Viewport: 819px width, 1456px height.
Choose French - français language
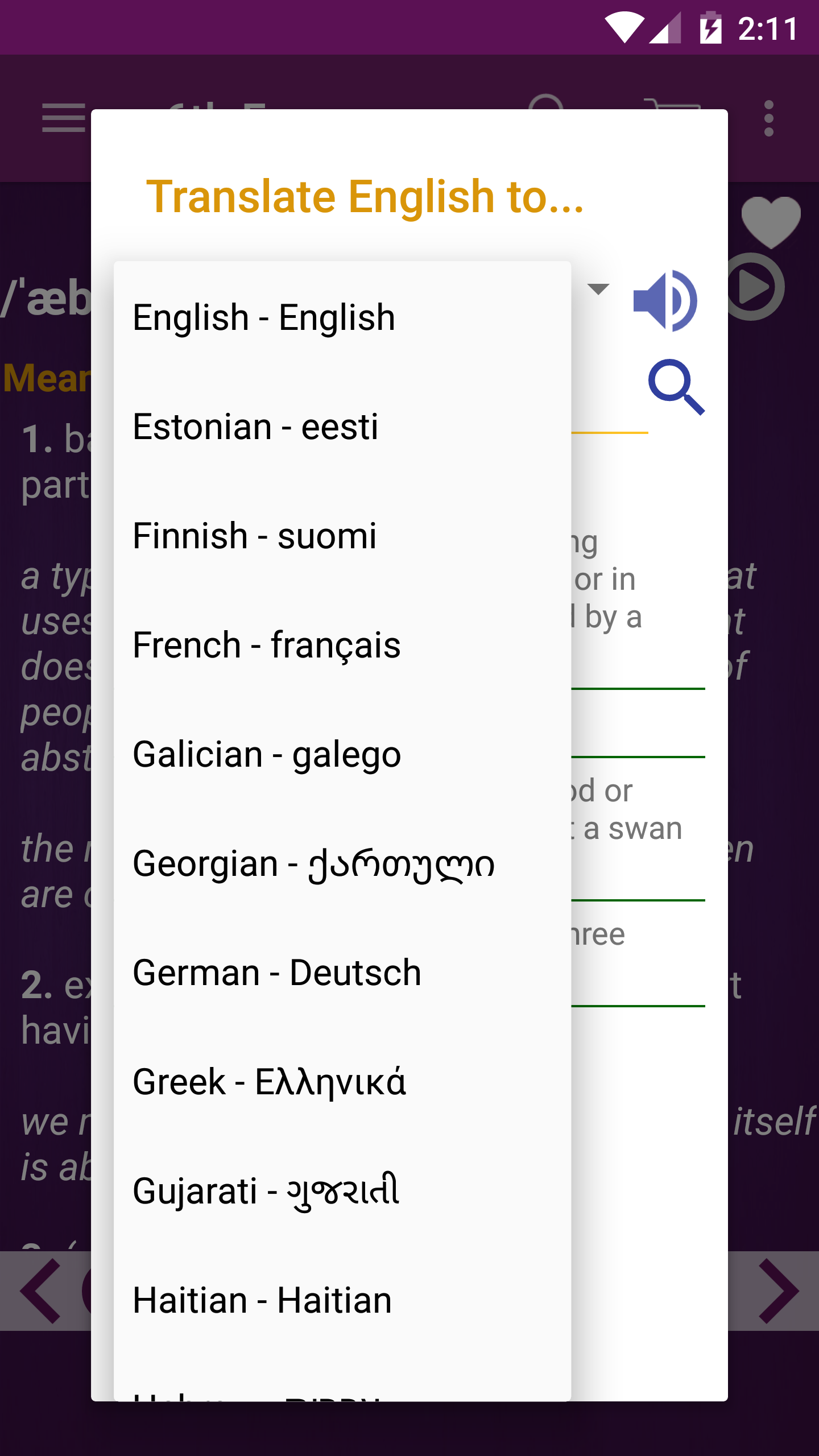pyautogui.click(x=342, y=644)
